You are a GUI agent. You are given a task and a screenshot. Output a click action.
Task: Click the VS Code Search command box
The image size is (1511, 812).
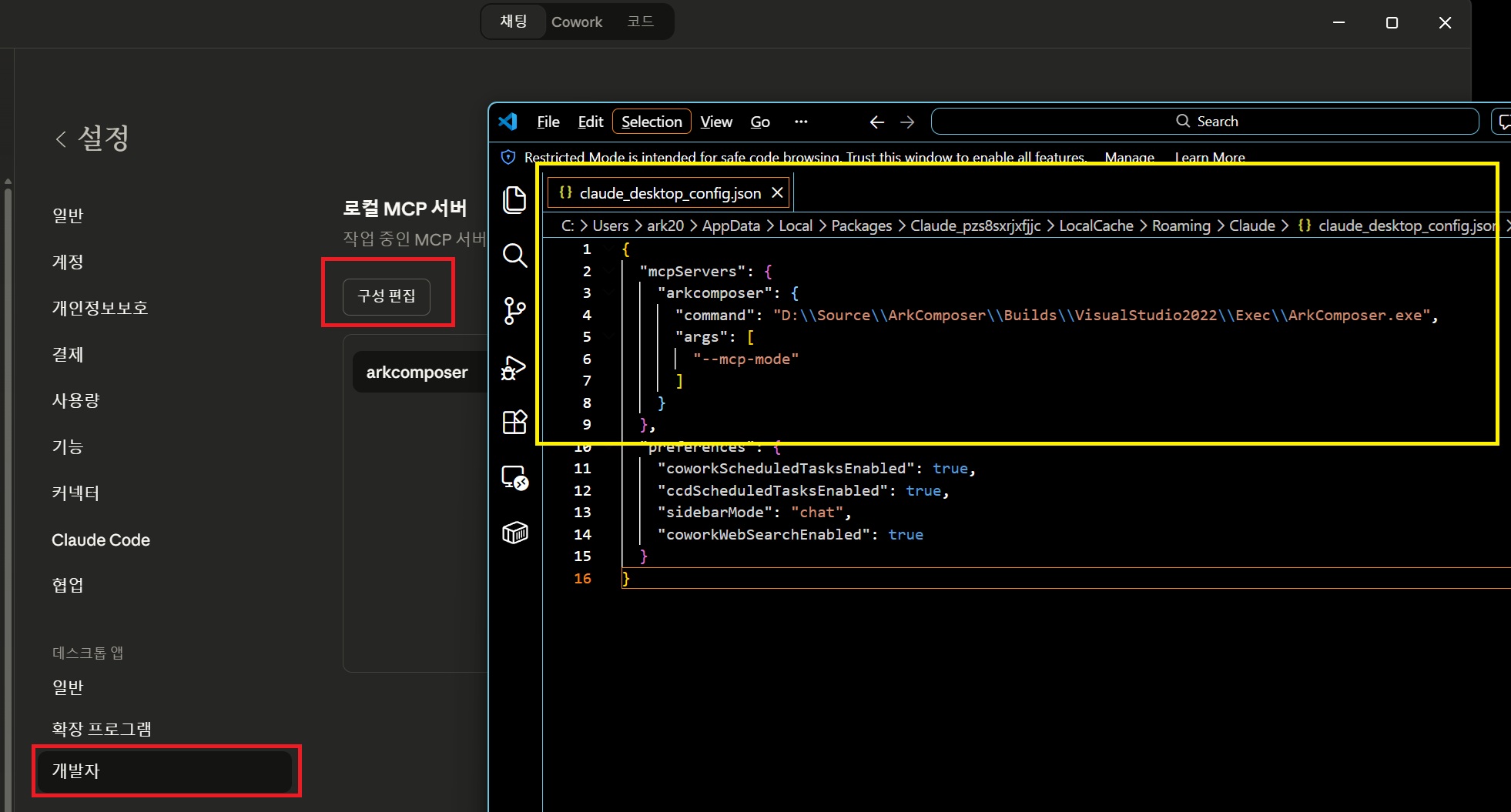pyautogui.click(x=1205, y=121)
